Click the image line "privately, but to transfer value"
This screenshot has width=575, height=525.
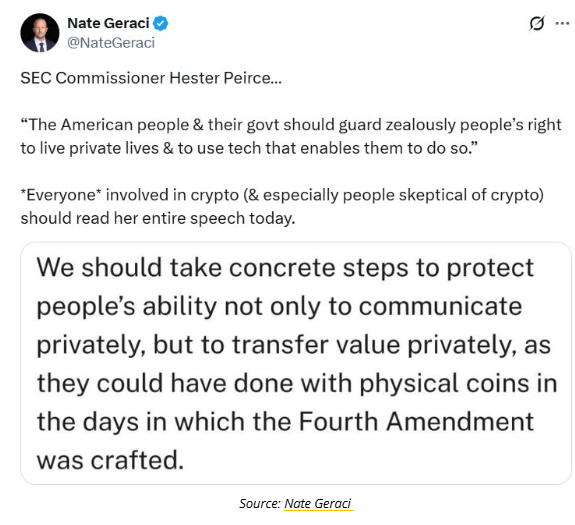[294, 346]
